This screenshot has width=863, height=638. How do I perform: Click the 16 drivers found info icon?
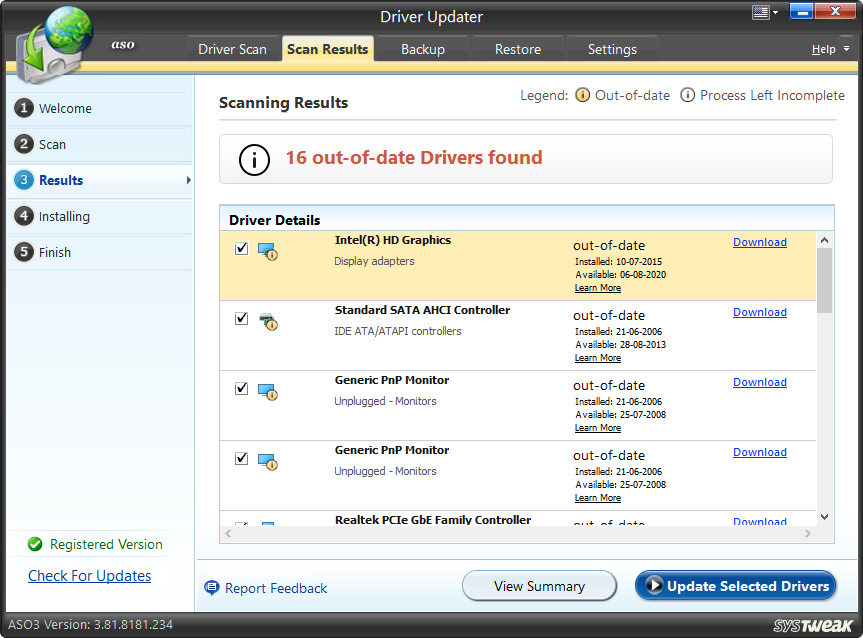click(254, 159)
